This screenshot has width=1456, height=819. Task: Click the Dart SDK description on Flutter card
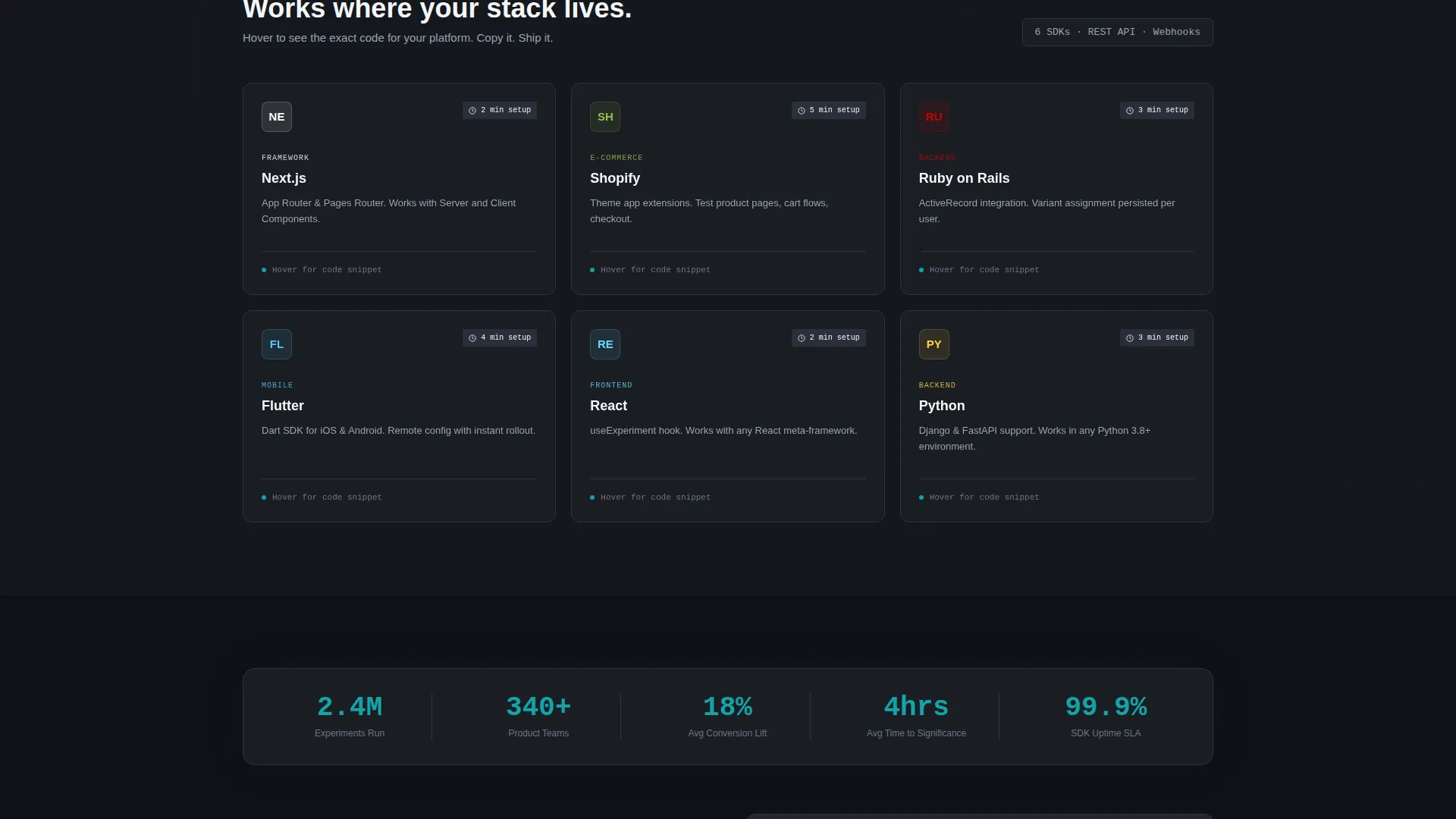click(398, 431)
